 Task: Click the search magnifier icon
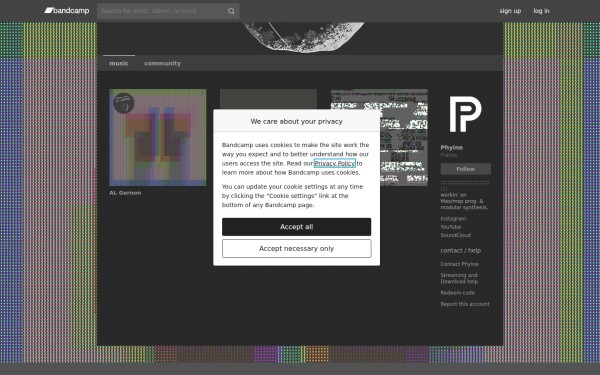tap(231, 11)
